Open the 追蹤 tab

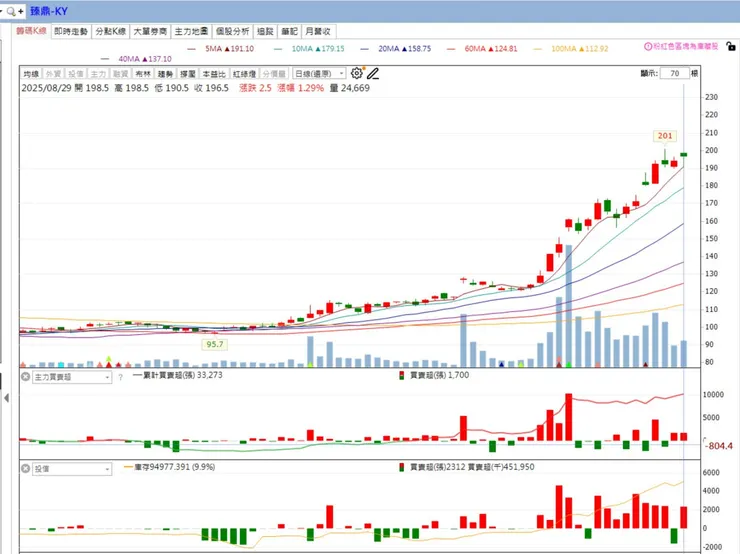[265, 31]
